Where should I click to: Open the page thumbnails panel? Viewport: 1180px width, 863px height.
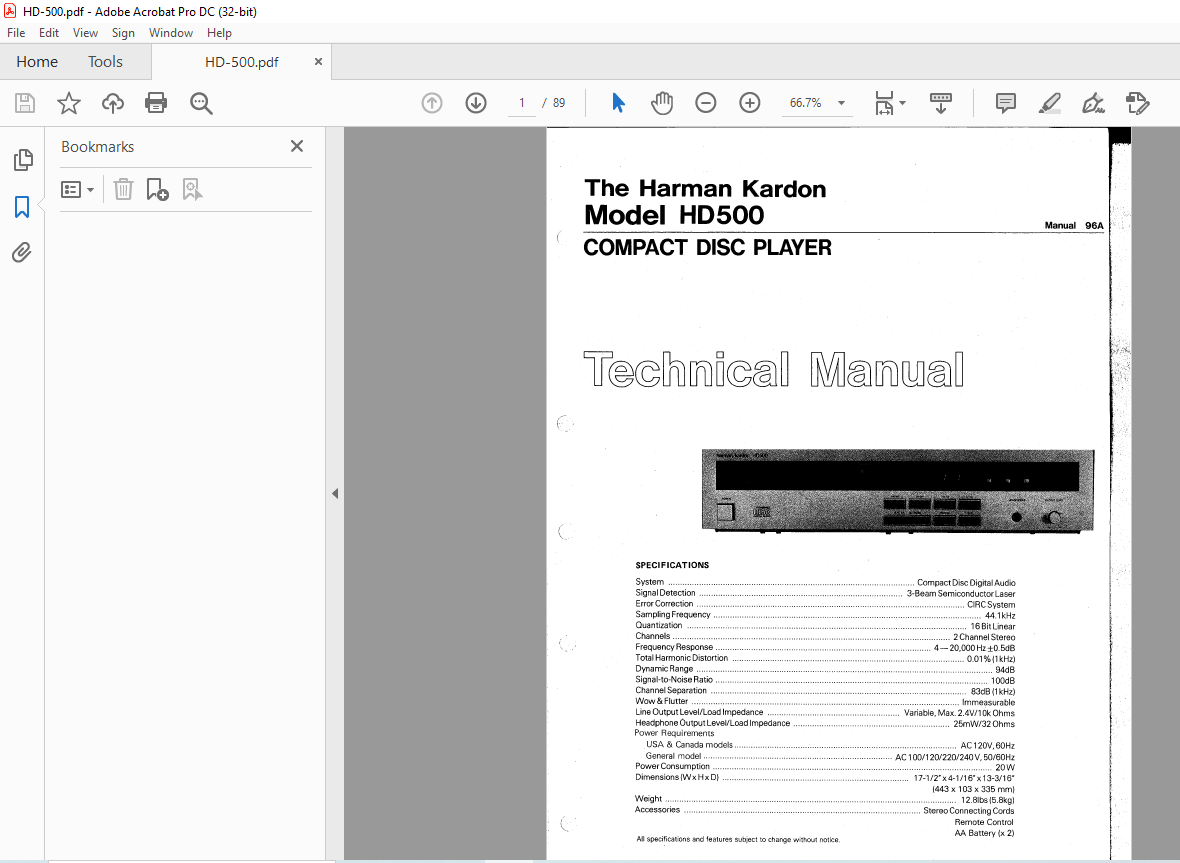(x=23, y=160)
